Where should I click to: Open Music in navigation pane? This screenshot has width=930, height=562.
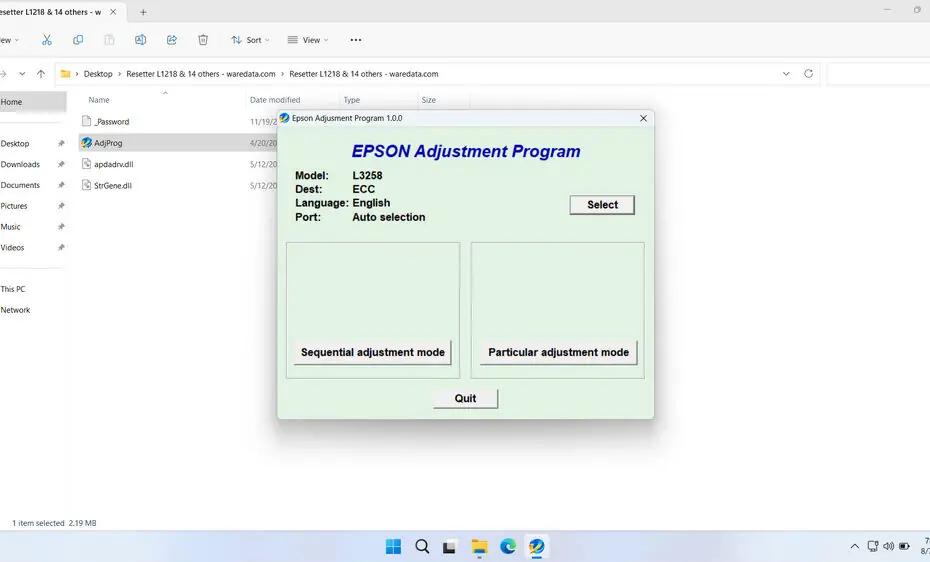click(10, 226)
